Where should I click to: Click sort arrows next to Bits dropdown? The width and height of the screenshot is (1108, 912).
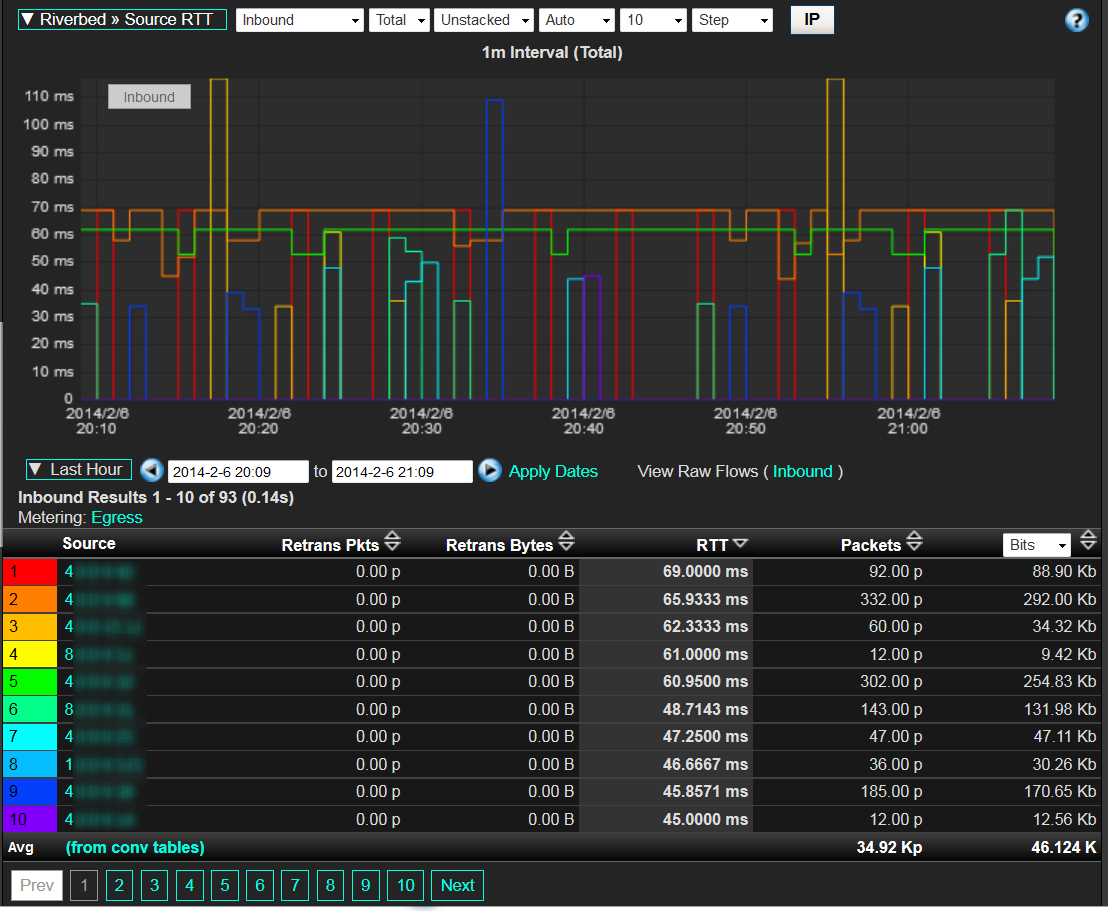click(1088, 542)
